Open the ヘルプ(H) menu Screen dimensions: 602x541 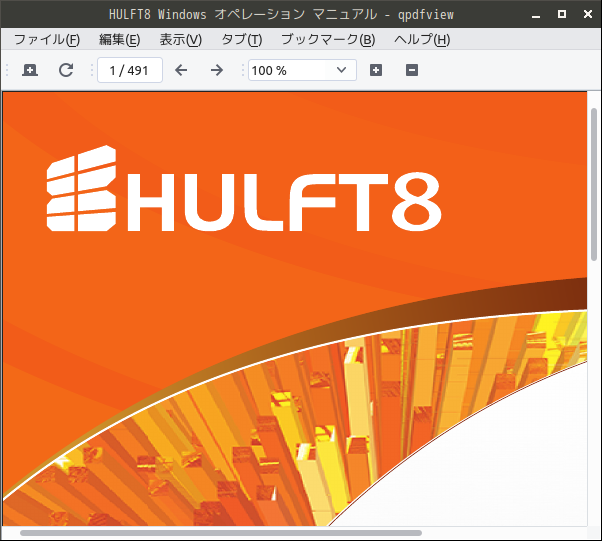[x=422, y=40]
